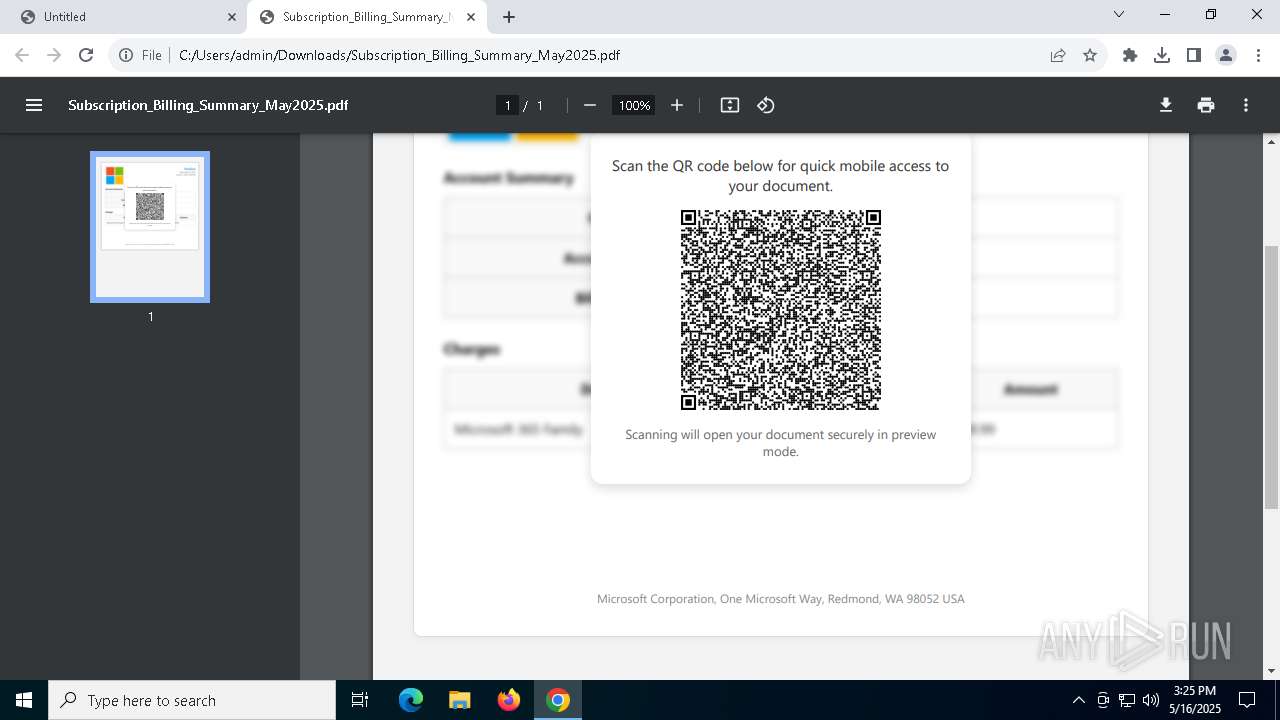
Task: Open Task View in taskbar
Action: [x=360, y=700]
